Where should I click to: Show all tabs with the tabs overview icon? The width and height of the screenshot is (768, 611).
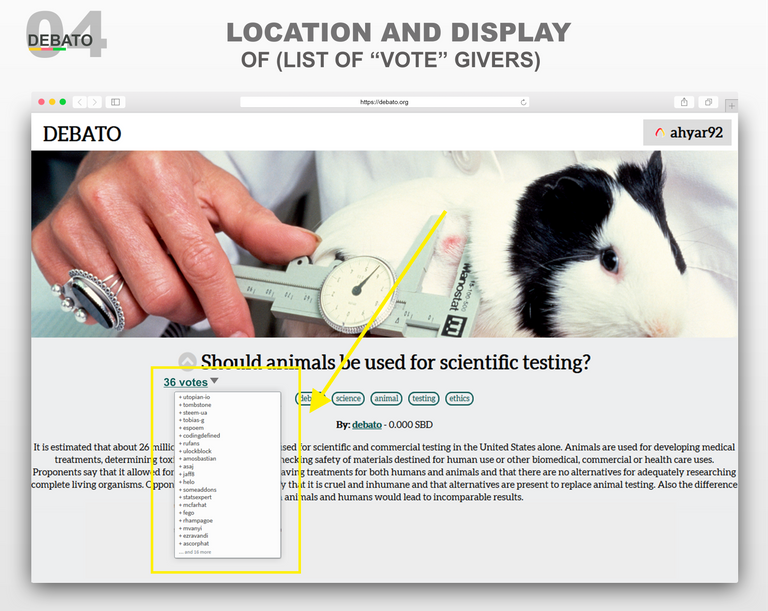(x=708, y=102)
